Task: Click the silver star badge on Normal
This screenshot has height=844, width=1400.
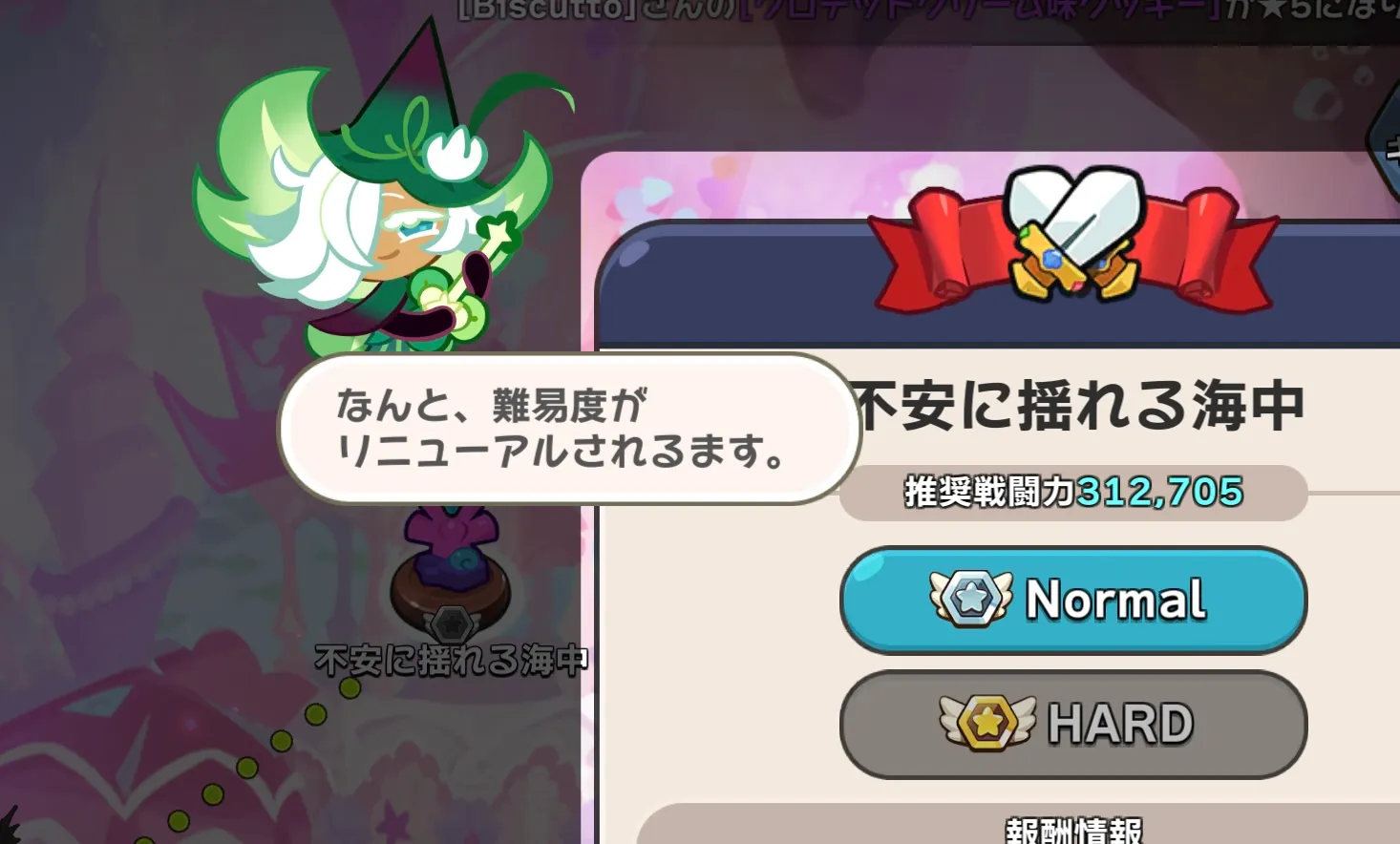Action: (x=971, y=599)
